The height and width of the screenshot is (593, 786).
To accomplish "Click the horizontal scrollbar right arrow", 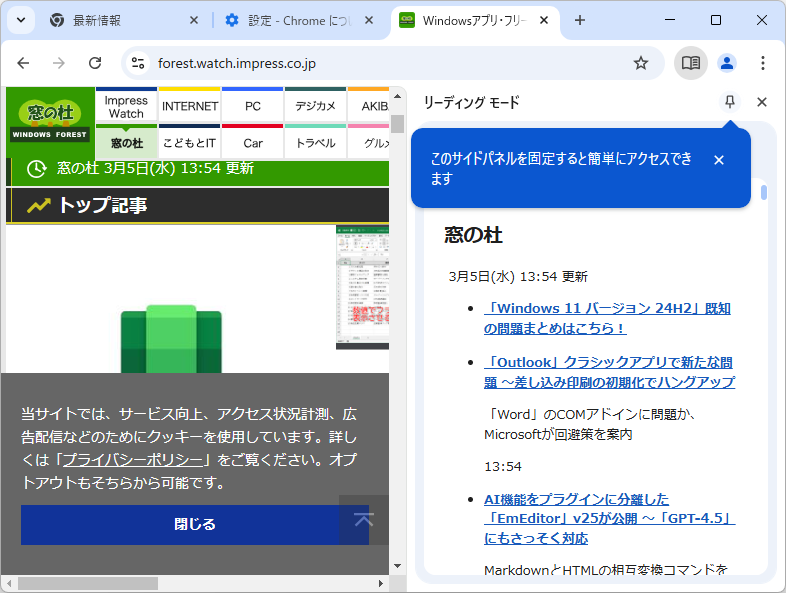I will pyautogui.click(x=381, y=583).
